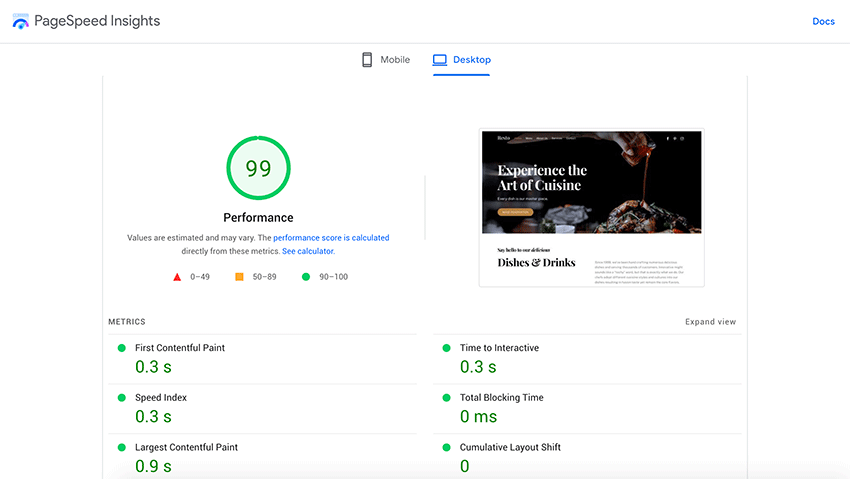Click the 99 performance score gauge
Viewport: 850px width, 479px height.
coord(259,168)
